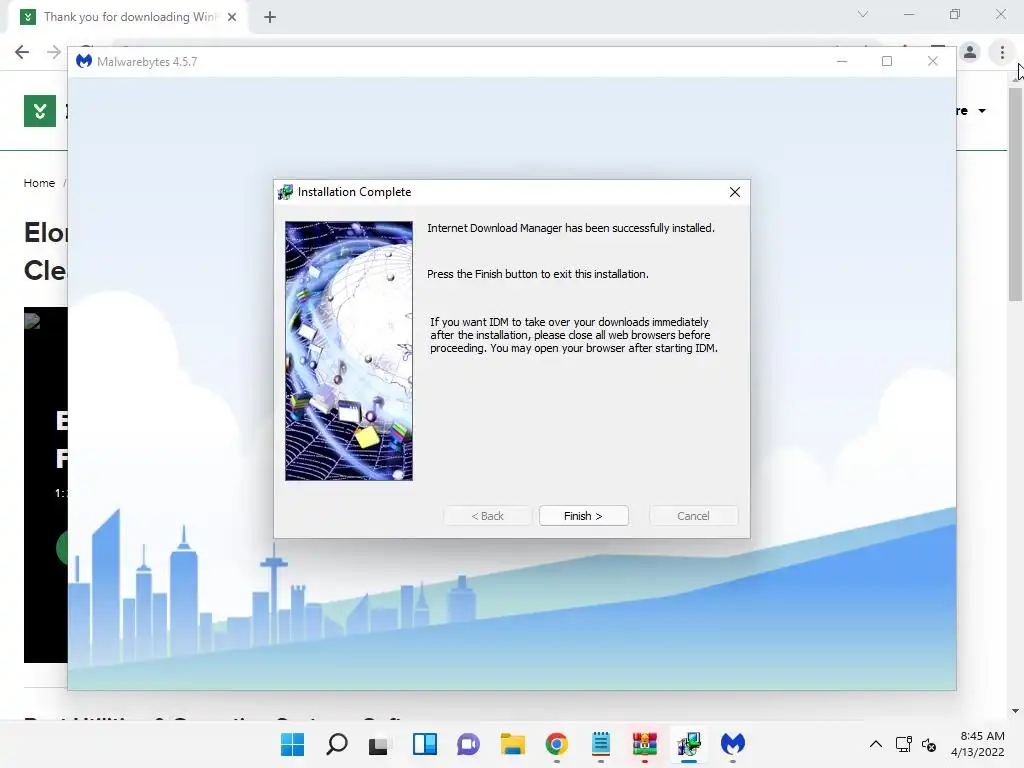Switch to Google Chrome on the taskbar
The image size is (1024, 768).
(x=556, y=744)
